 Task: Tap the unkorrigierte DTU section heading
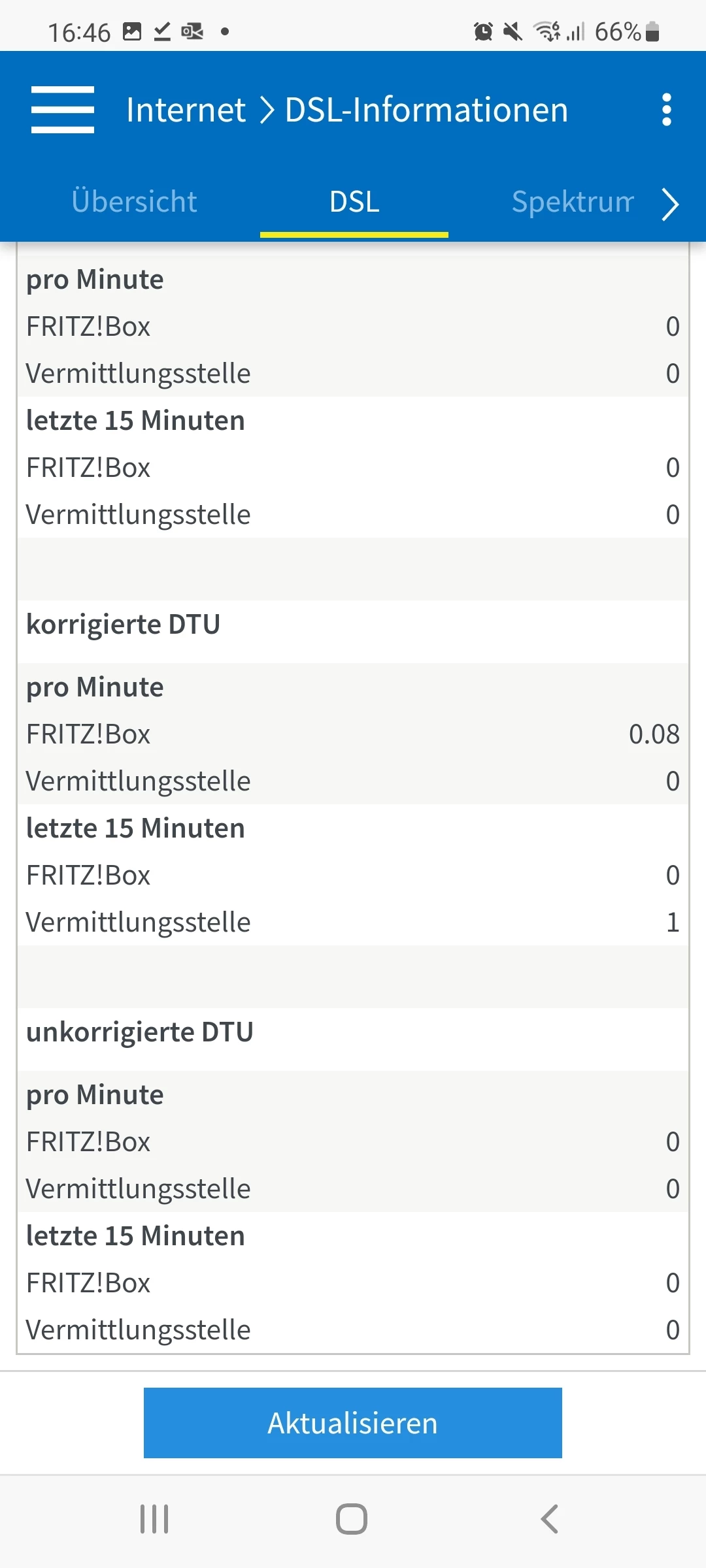pyautogui.click(x=139, y=1032)
